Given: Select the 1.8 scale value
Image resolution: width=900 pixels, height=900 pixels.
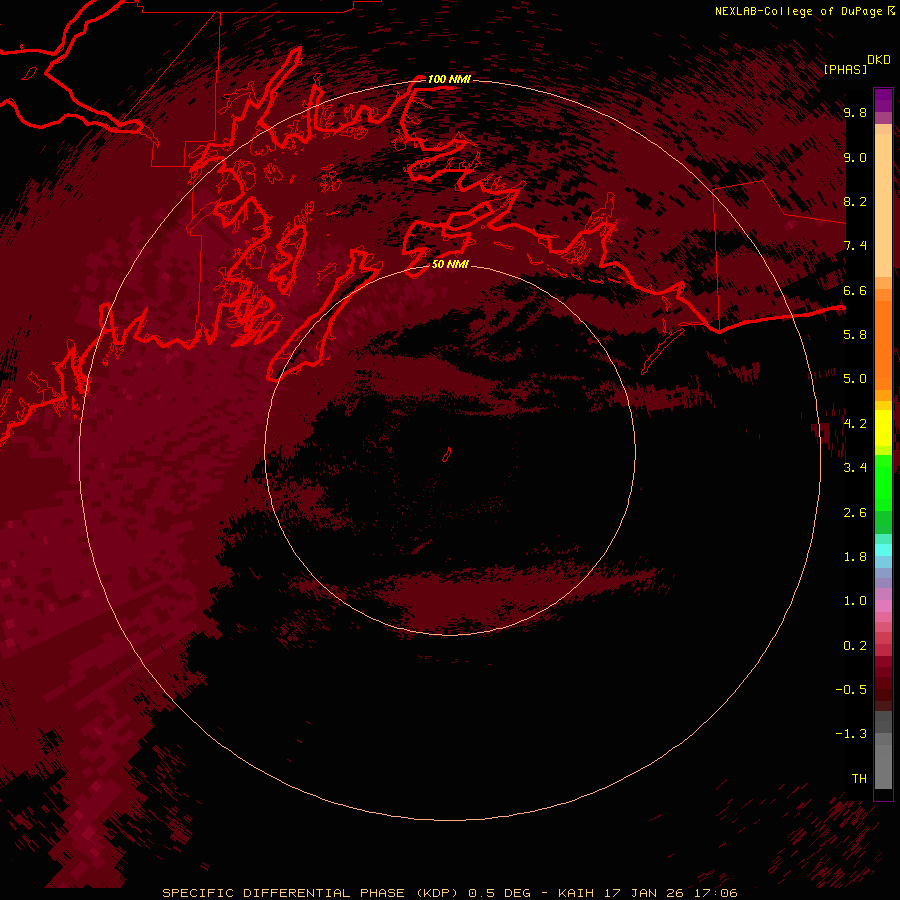Looking at the screenshot, I should (855, 557).
